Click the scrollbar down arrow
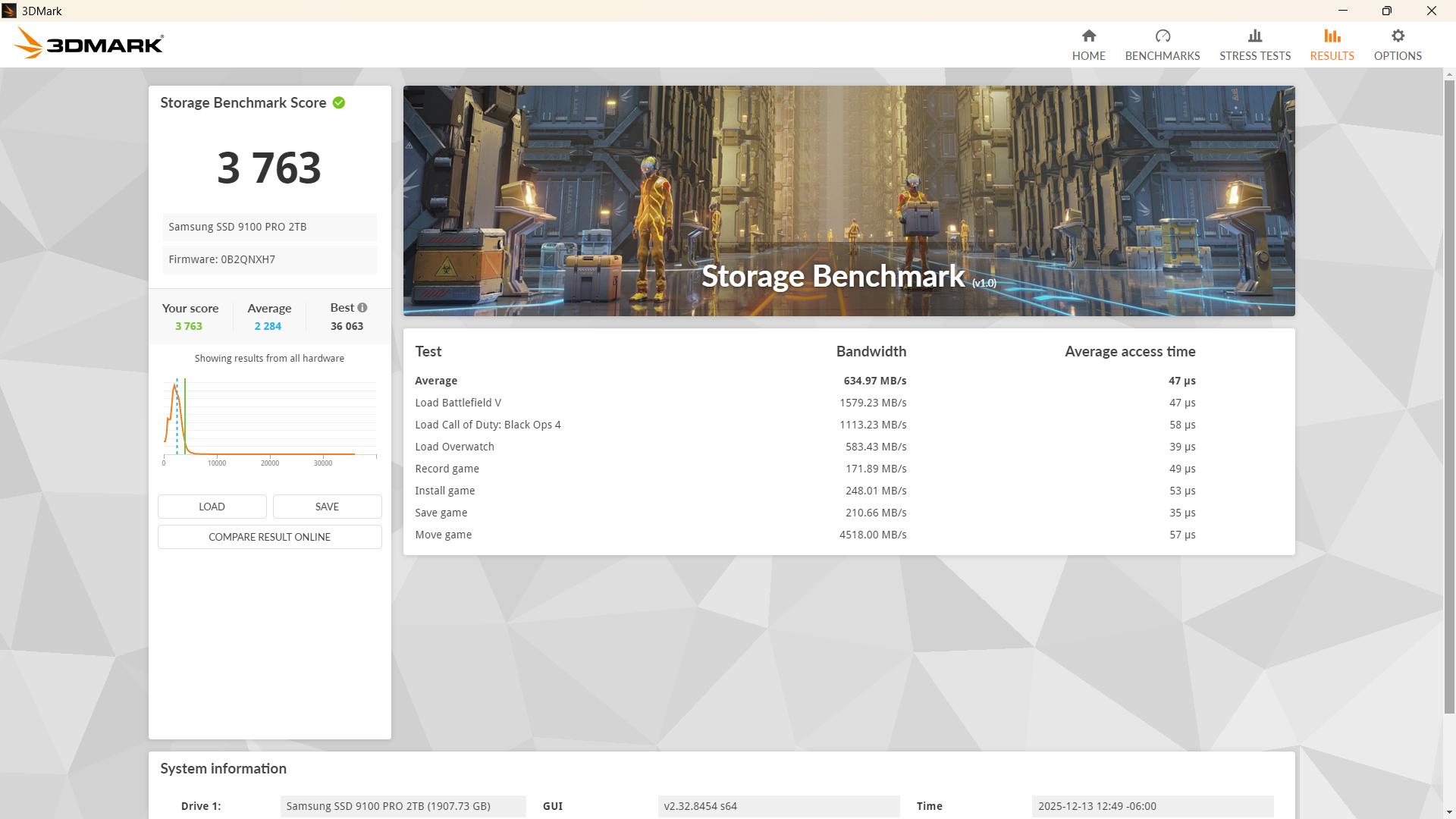Viewport: 1456px width, 819px height. (1449, 812)
